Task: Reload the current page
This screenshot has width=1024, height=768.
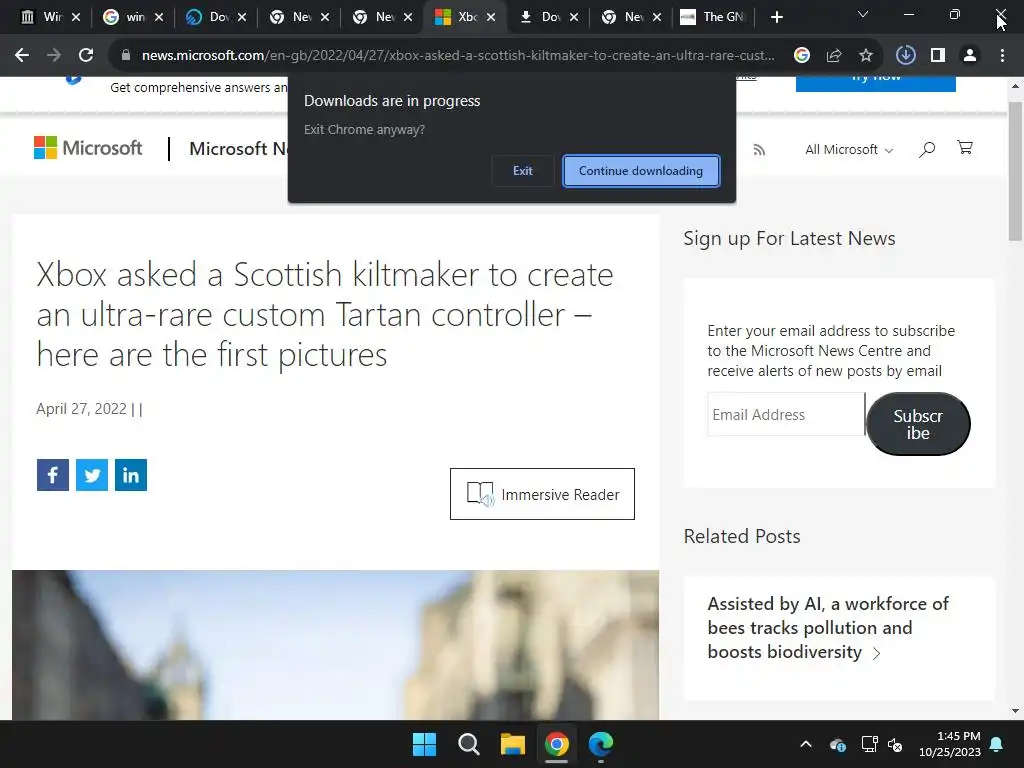Action: pyautogui.click(x=86, y=56)
